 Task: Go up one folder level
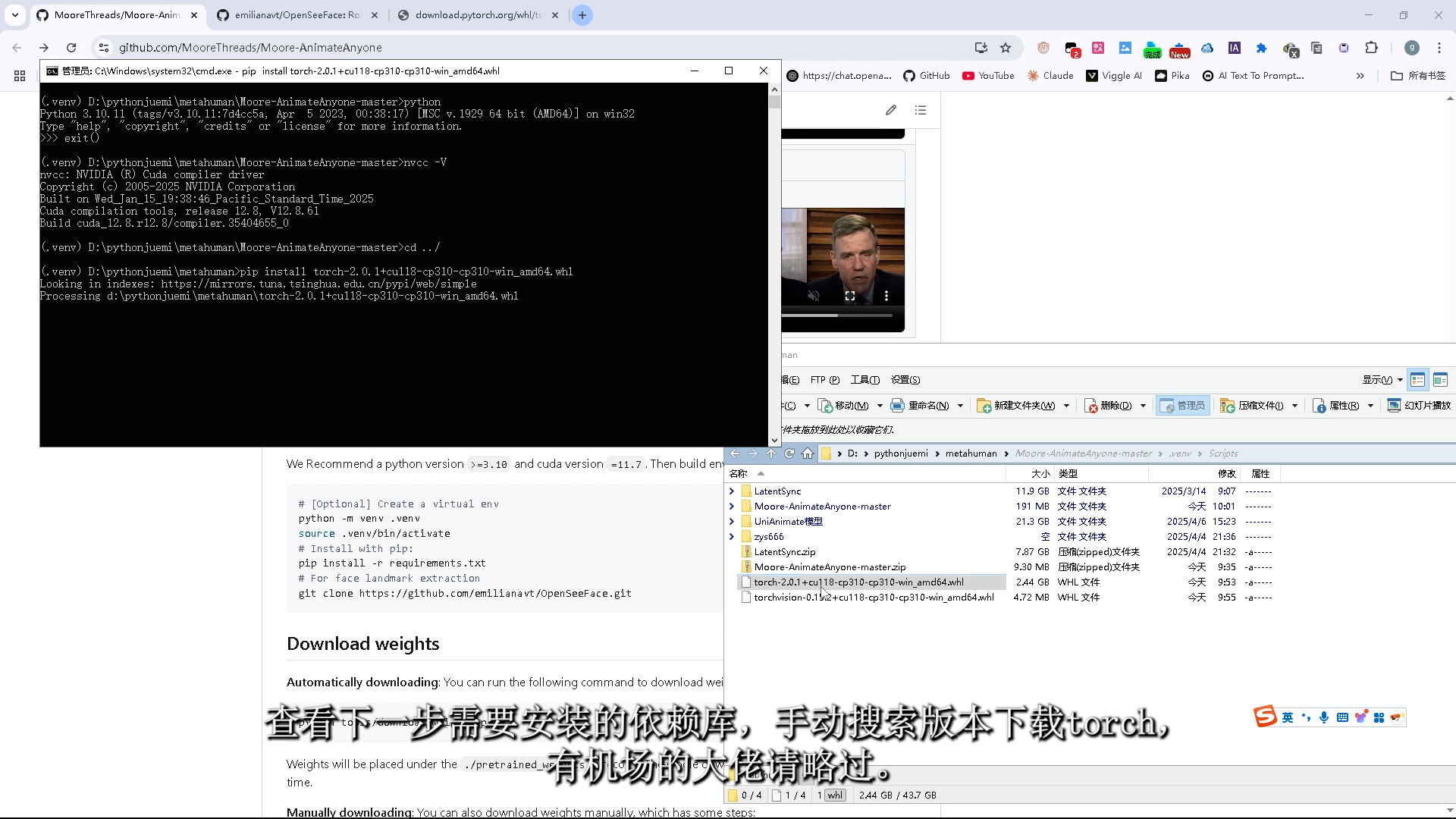pos(771,453)
